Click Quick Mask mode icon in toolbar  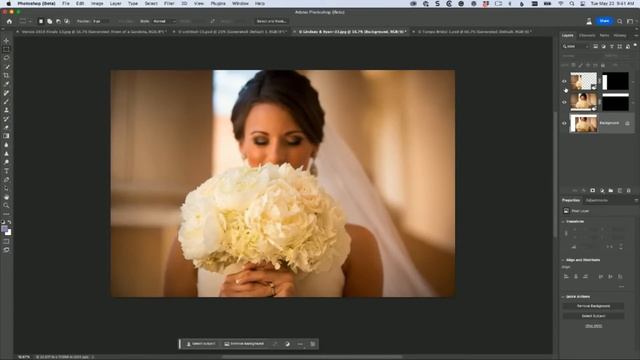tap(6, 241)
